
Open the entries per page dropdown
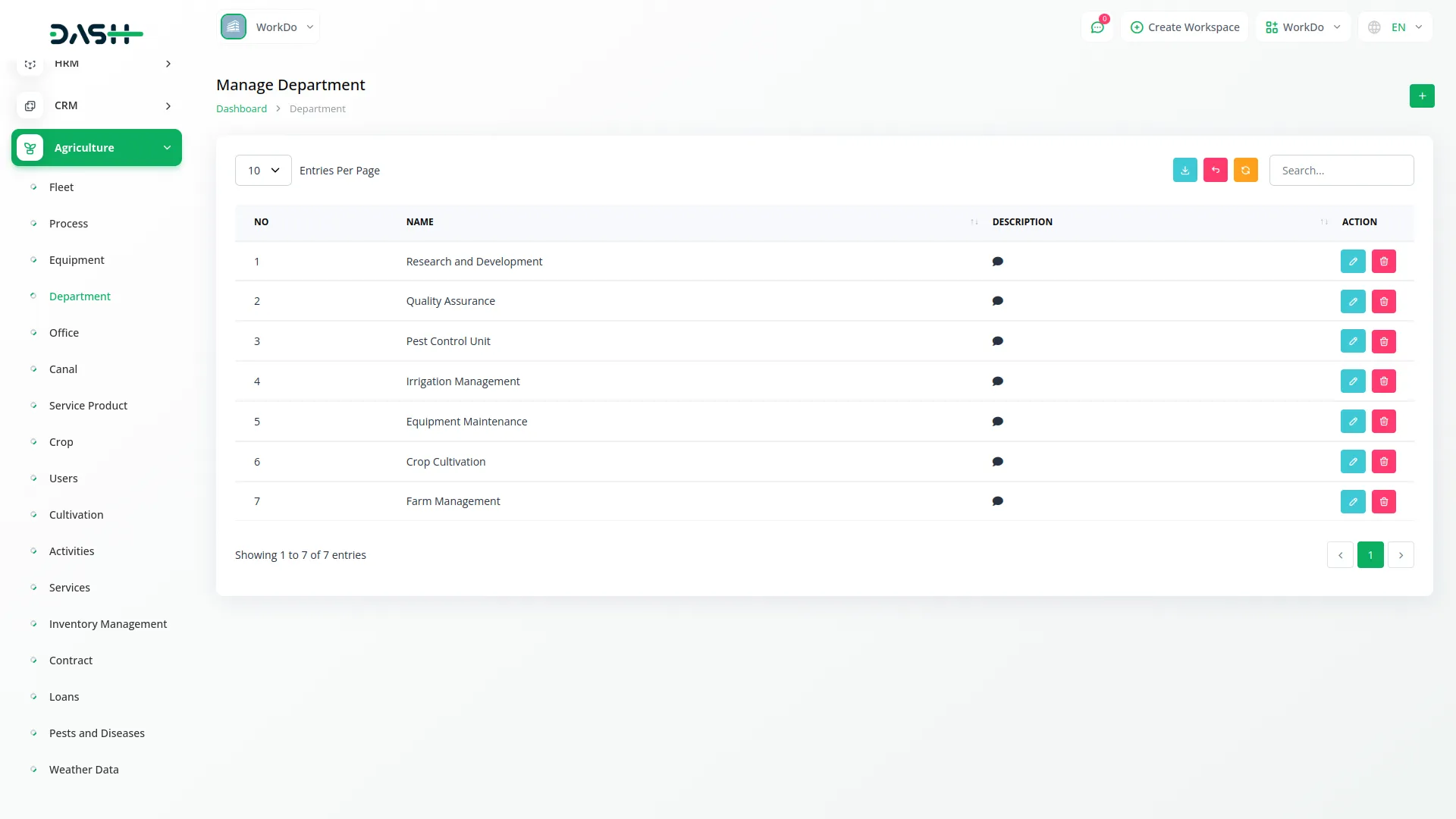263,171
